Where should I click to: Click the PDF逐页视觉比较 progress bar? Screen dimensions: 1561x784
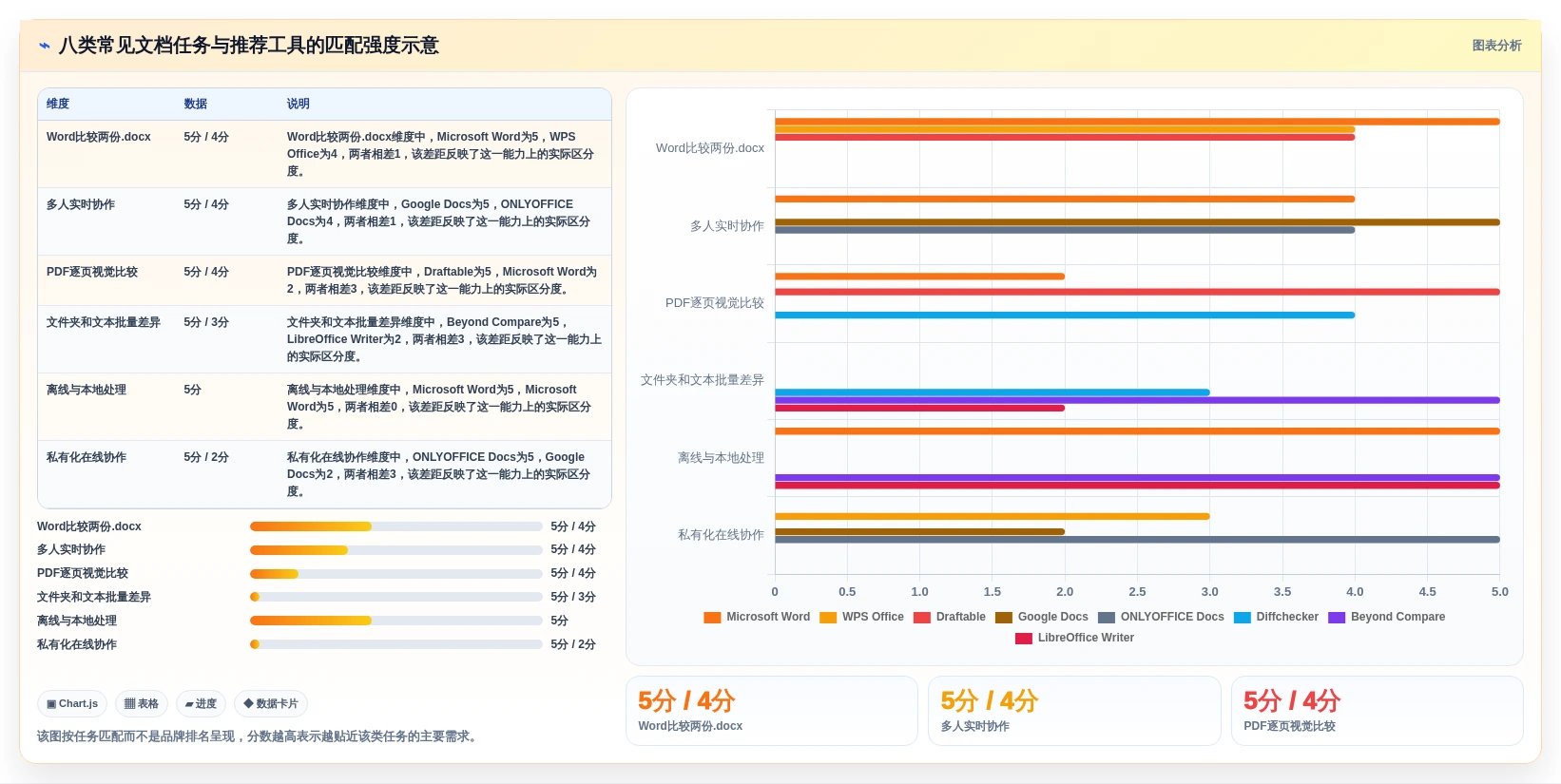point(396,574)
